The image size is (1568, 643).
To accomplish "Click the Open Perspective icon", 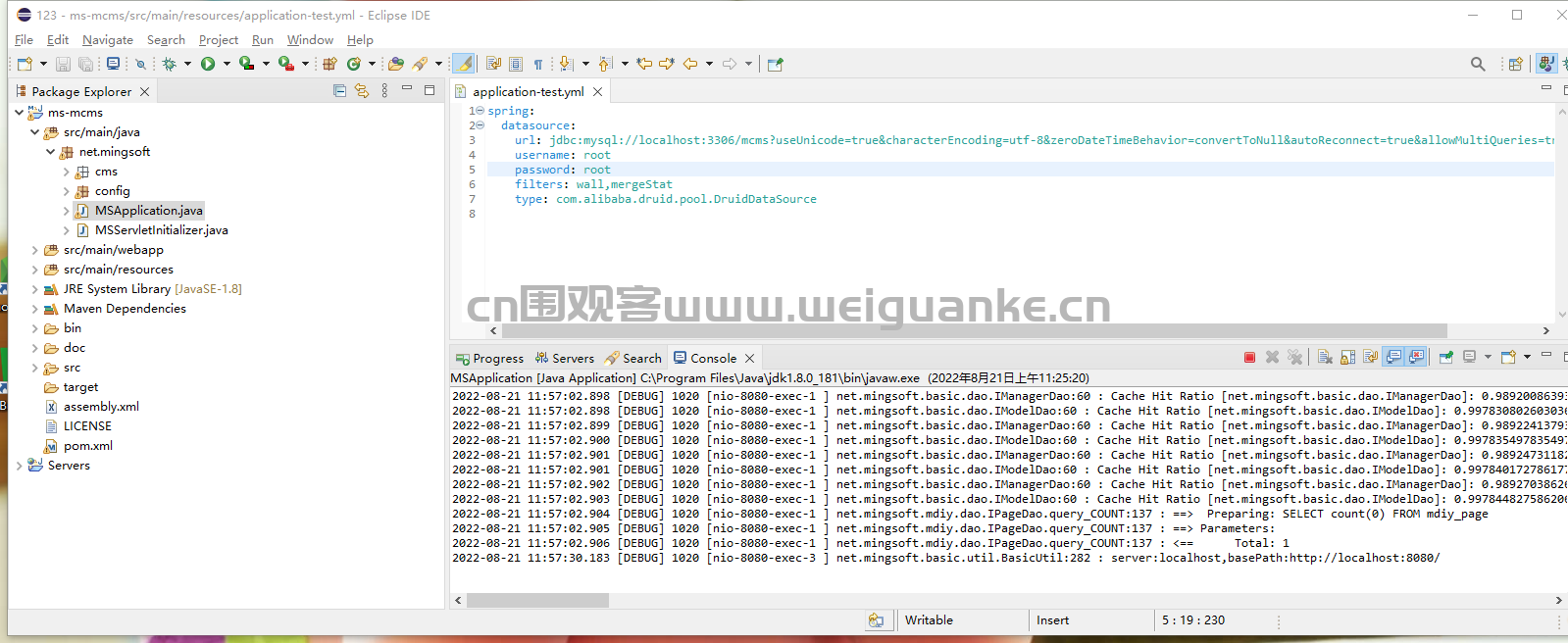I will (1516, 64).
